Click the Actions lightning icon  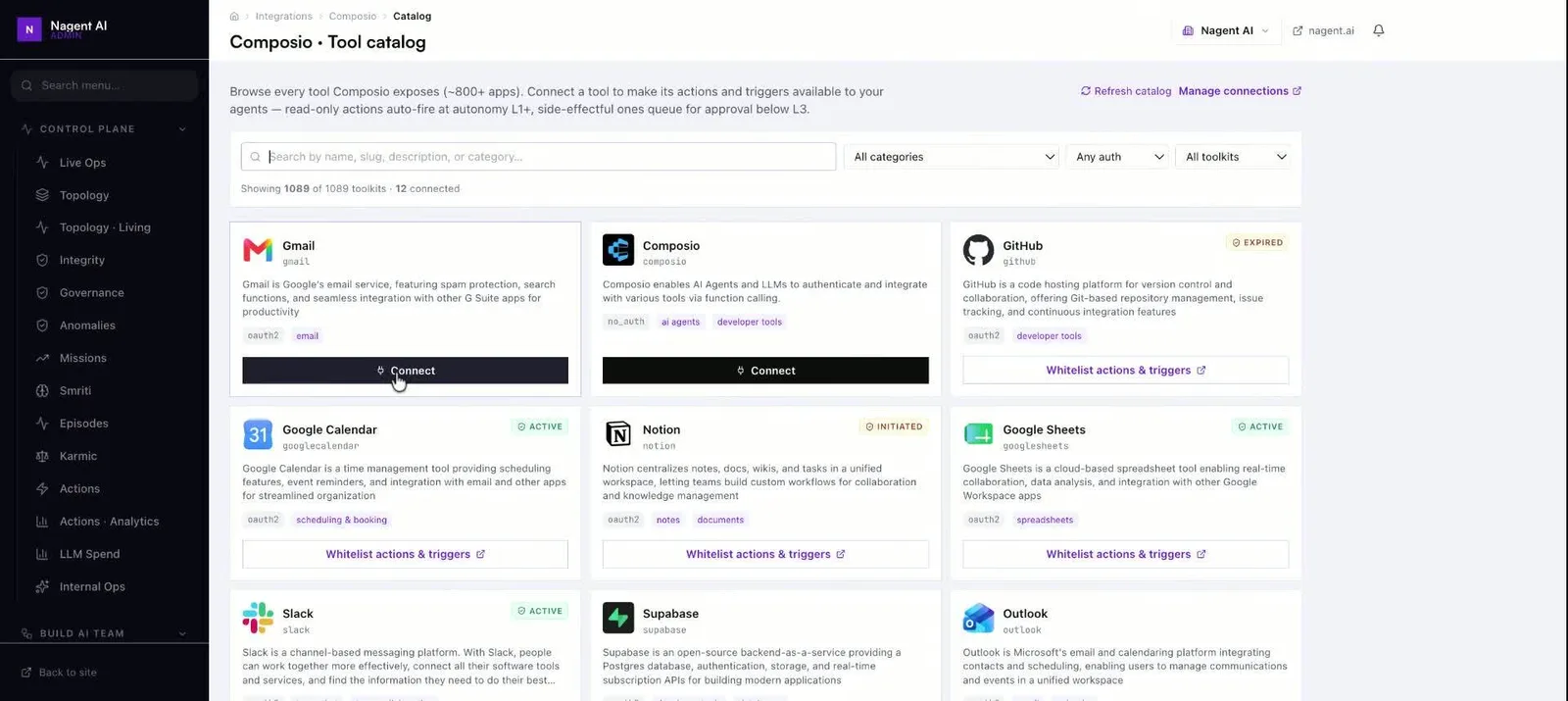(x=42, y=488)
